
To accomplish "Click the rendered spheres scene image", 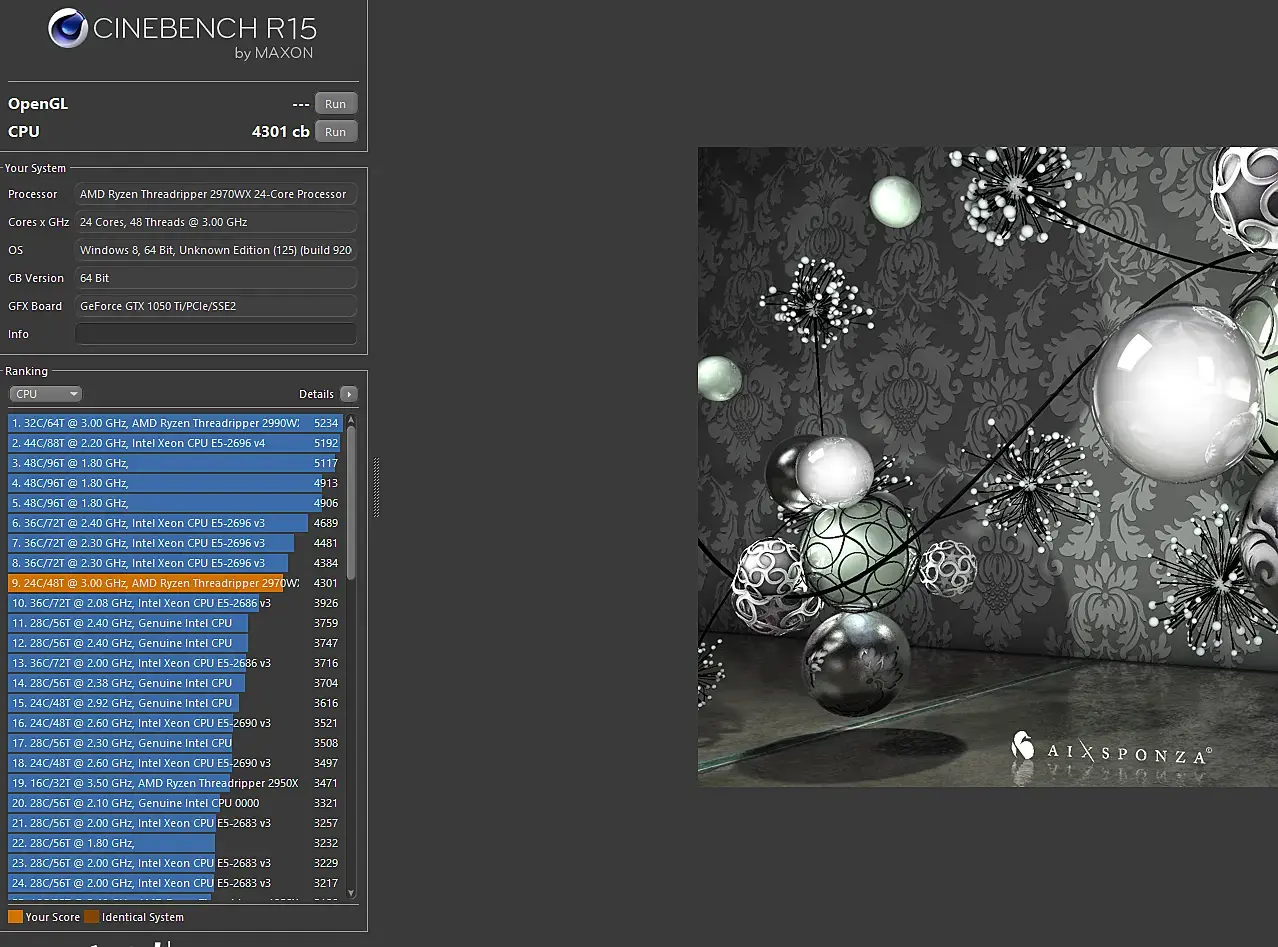I will pyautogui.click(x=988, y=467).
